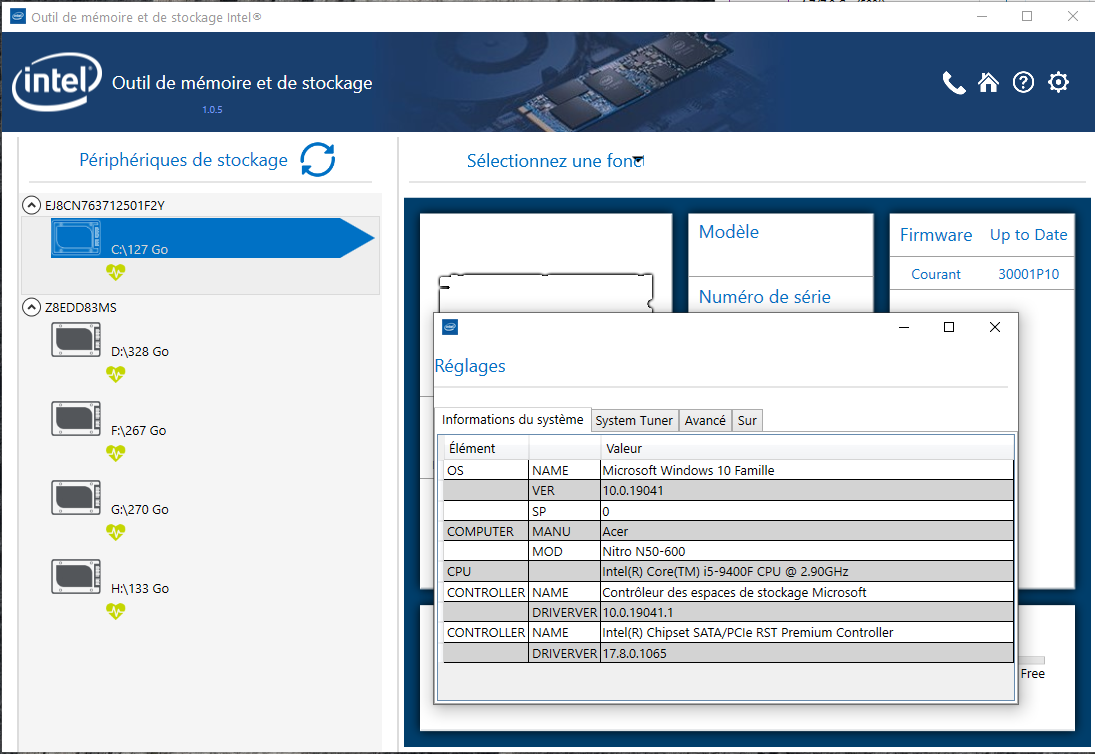Refresh the storage devices list

pyautogui.click(x=317, y=160)
